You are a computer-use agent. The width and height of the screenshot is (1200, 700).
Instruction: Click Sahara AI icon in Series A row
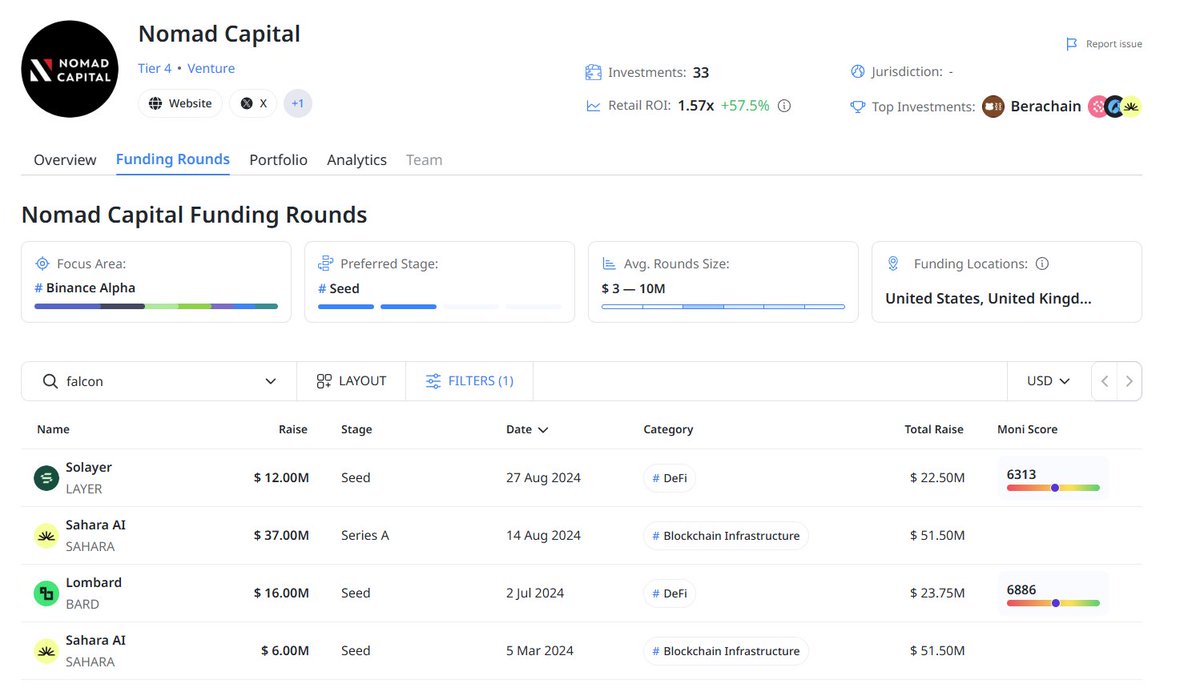pos(46,536)
